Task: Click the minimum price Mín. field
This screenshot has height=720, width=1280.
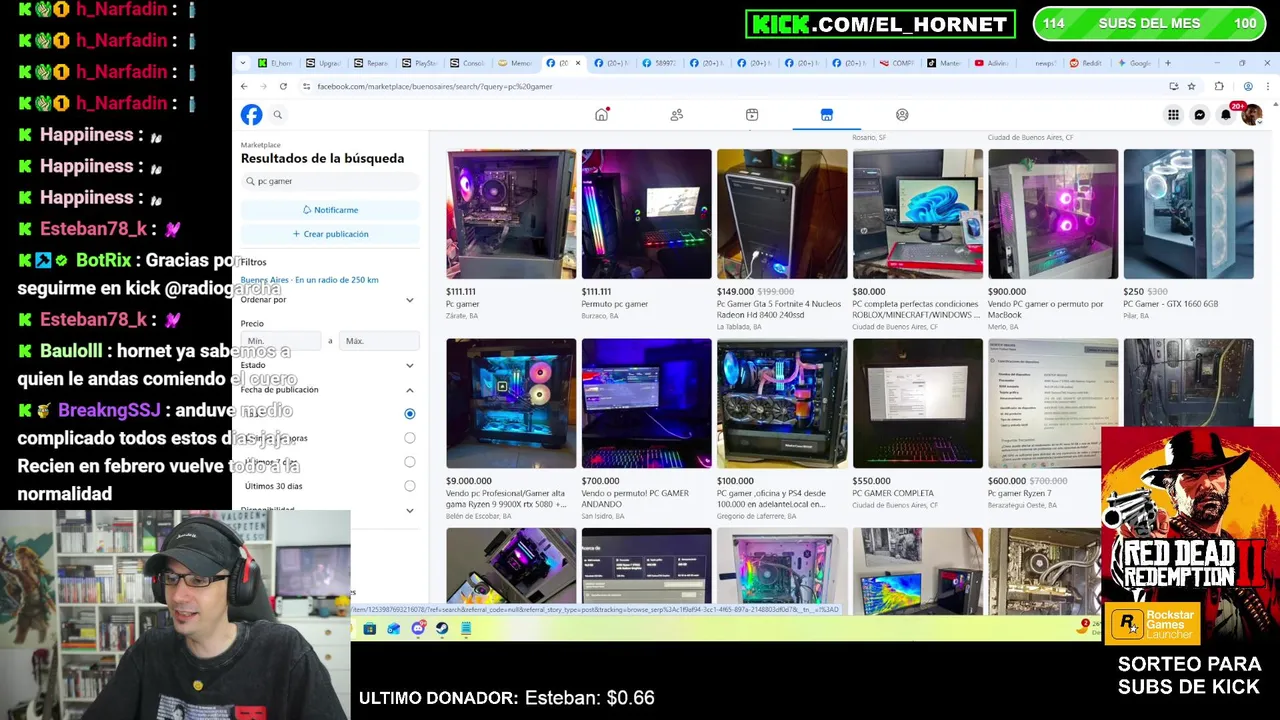Action: click(x=281, y=341)
